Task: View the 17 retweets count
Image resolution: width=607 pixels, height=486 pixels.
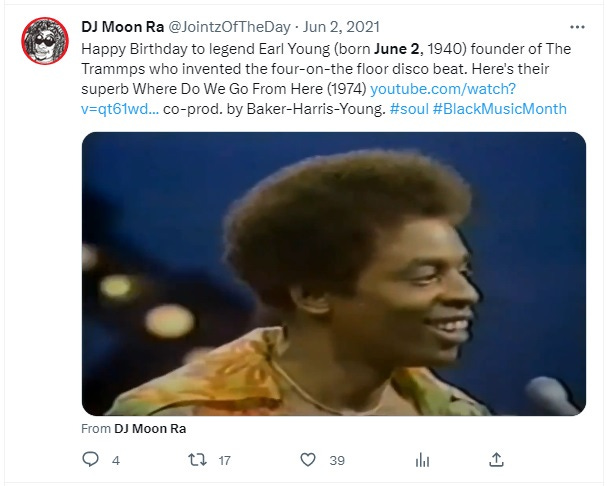Action: [x=225, y=460]
